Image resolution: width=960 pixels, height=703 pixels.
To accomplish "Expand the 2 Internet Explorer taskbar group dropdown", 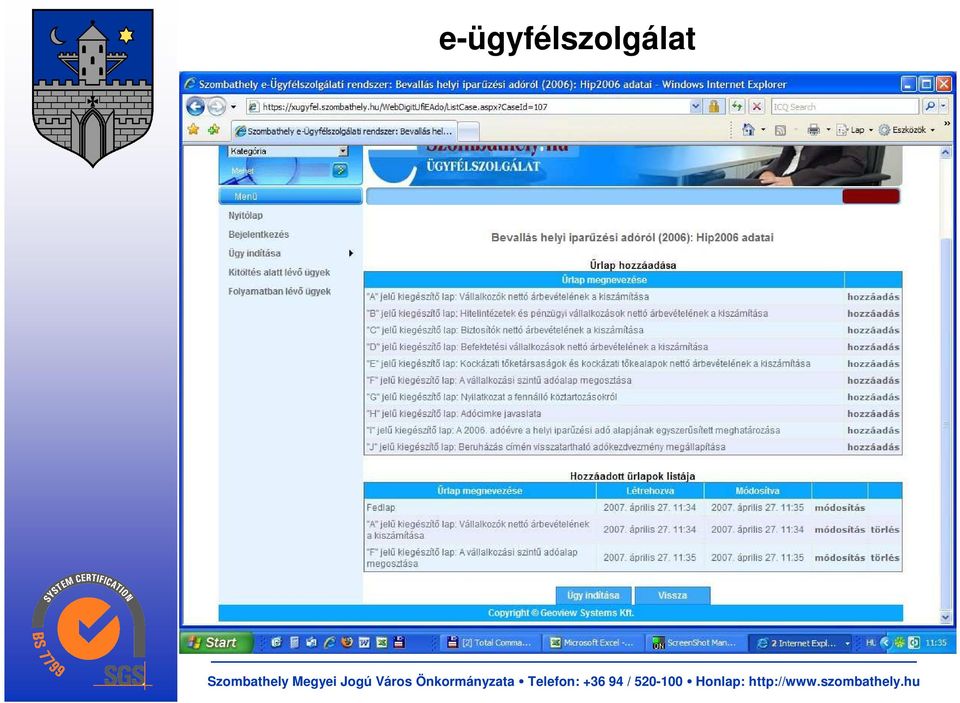I will (847, 644).
